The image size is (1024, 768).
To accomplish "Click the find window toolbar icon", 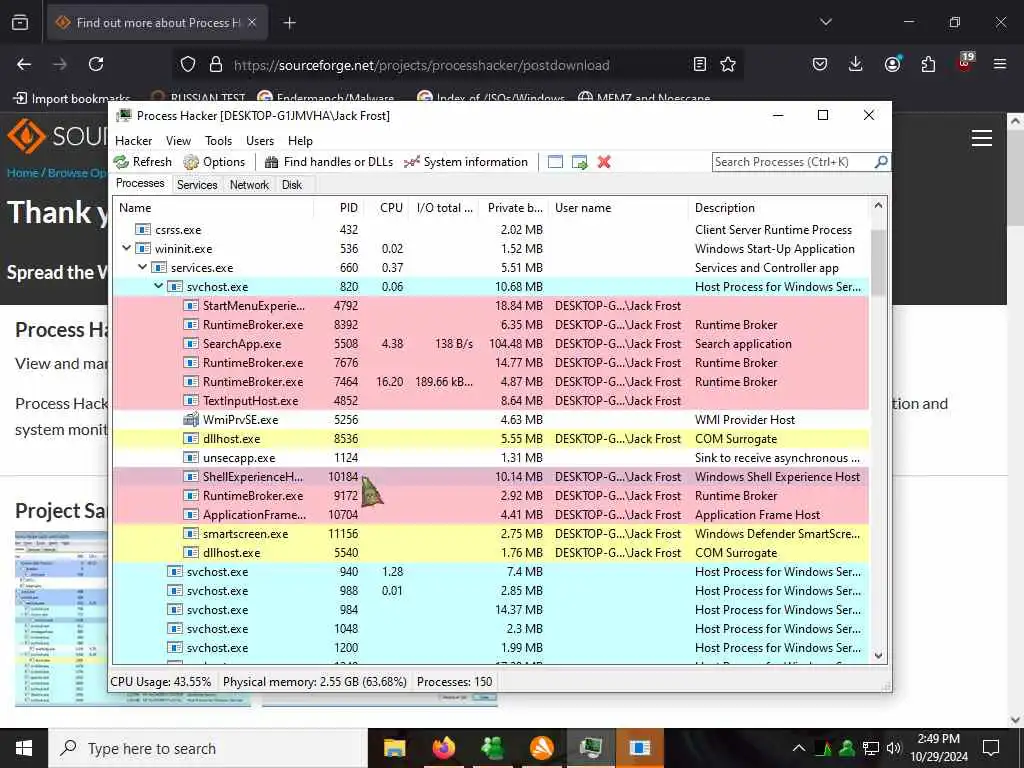I will (x=555, y=162).
